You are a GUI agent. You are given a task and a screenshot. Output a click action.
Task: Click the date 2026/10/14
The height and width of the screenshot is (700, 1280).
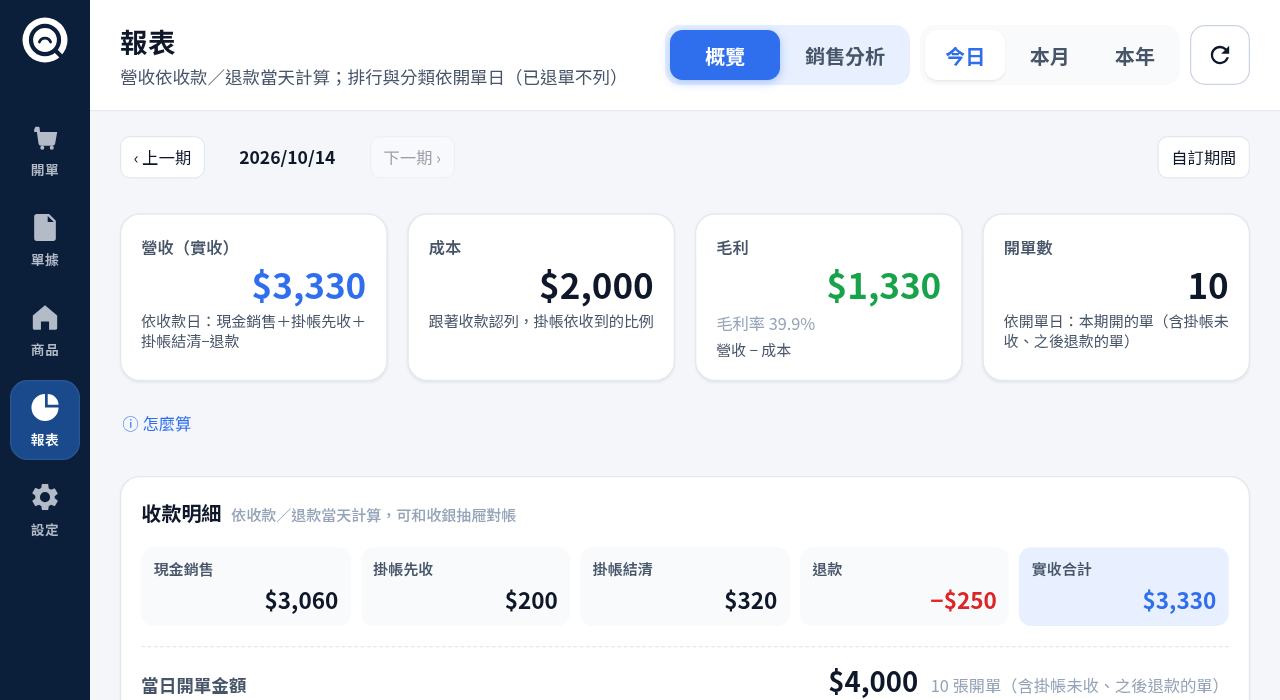click(x=287, y=157)
